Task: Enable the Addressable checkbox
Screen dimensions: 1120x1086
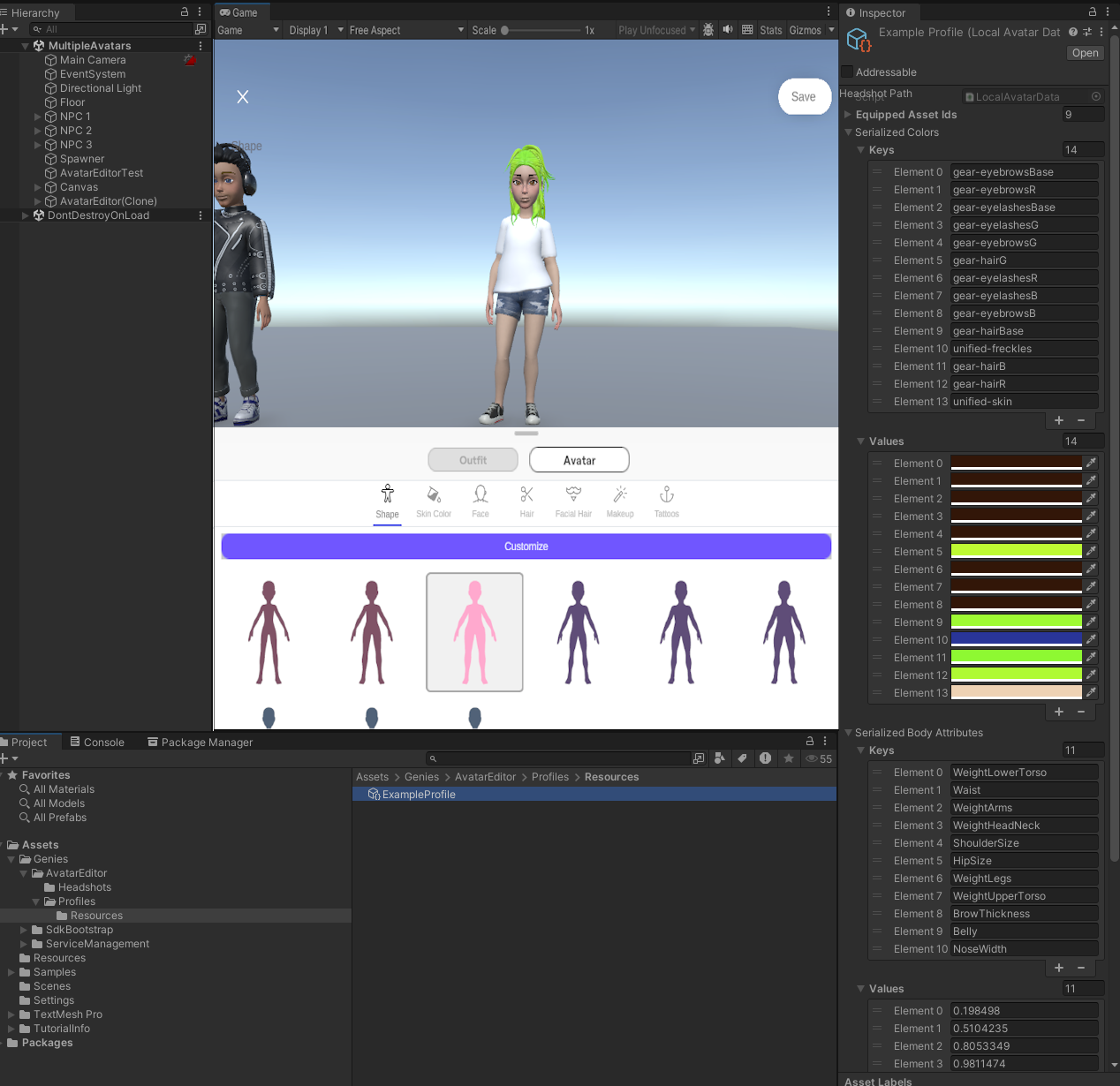Action: pos(848,72)
